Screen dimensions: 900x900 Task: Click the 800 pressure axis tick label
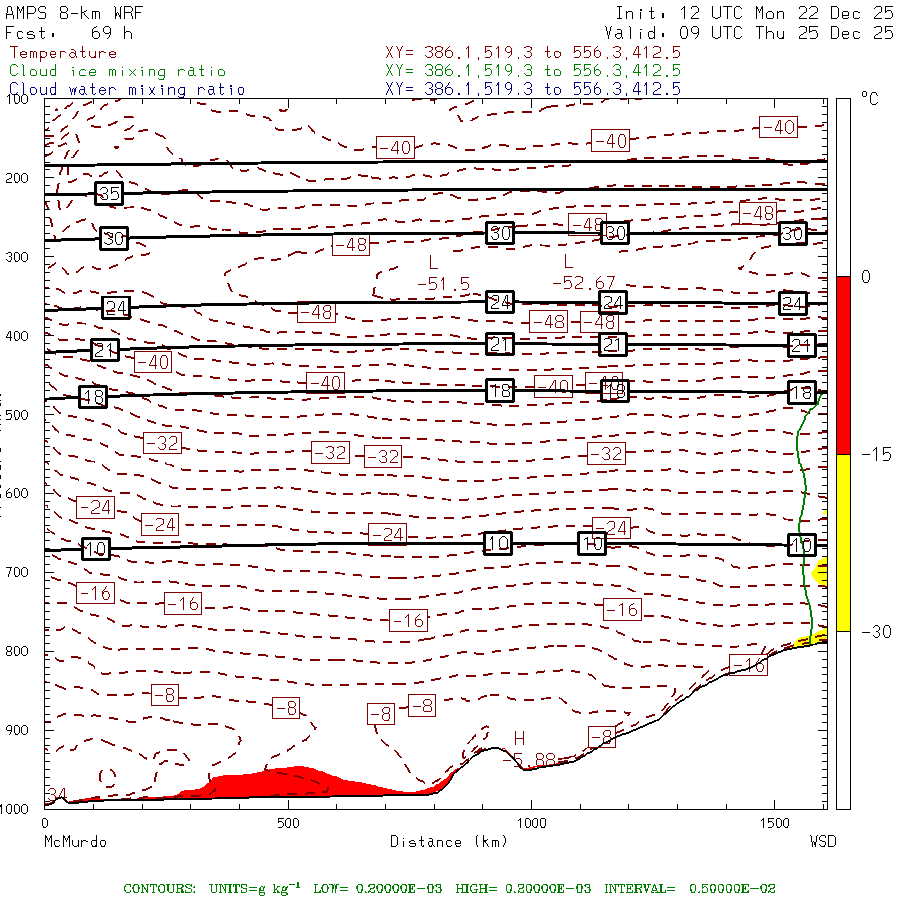(17, 651)
